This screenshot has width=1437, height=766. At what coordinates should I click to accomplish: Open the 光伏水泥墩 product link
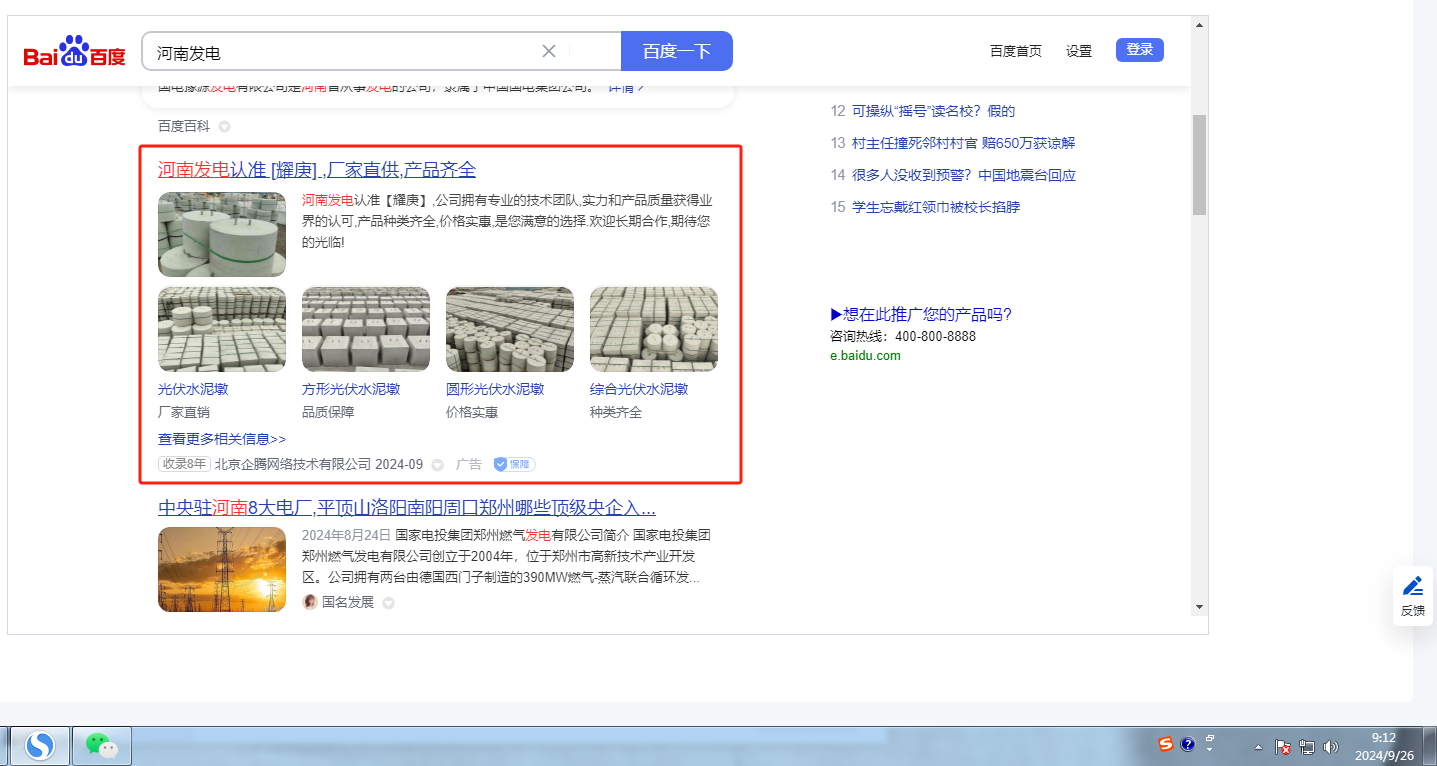click(x=193, y=389)
